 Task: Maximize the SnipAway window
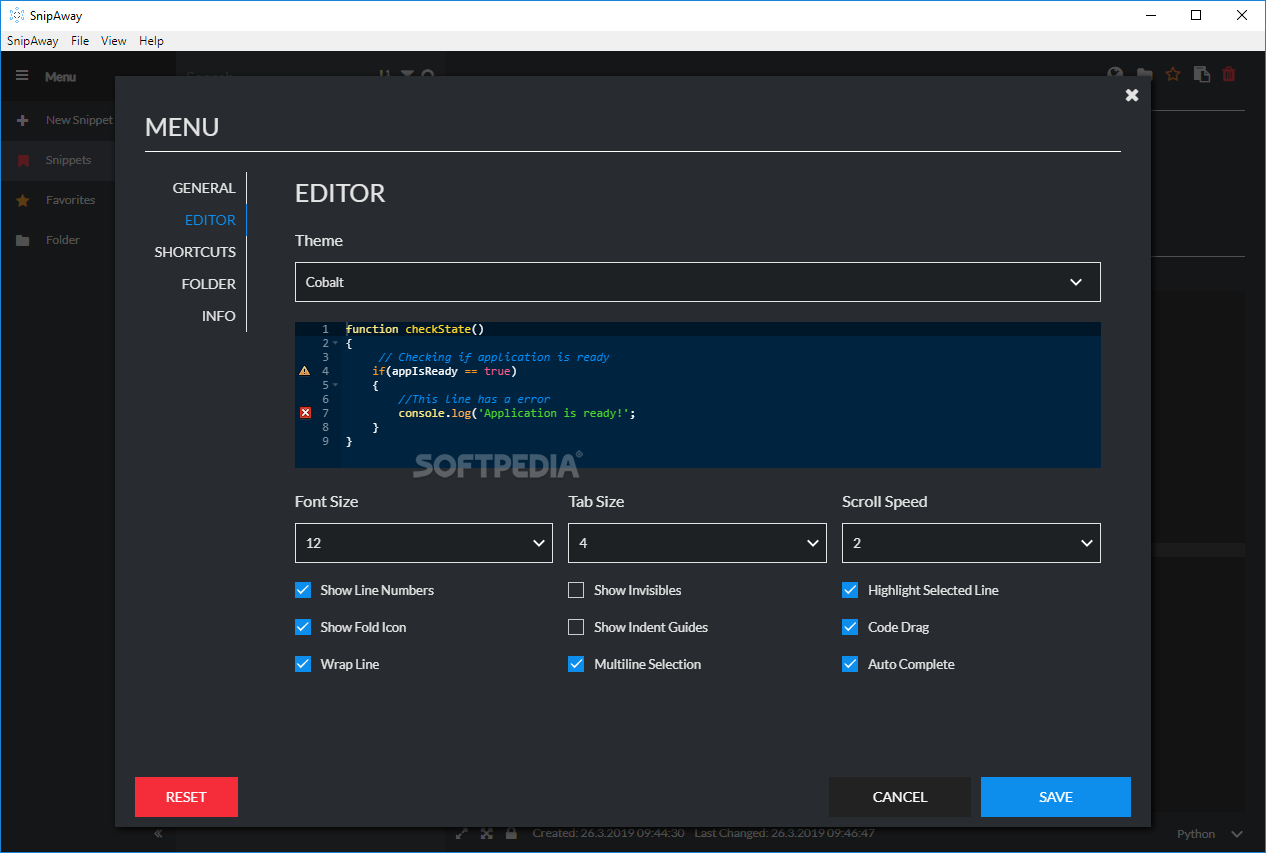coord(1196,15)
